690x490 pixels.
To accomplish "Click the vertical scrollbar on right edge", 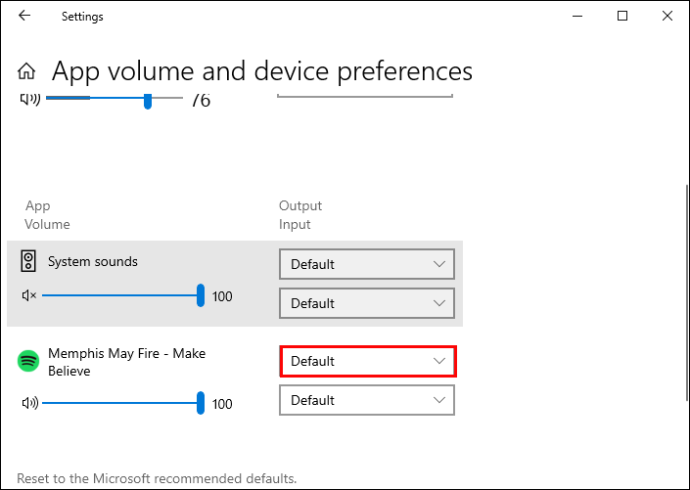I will (x=686, y=293).
